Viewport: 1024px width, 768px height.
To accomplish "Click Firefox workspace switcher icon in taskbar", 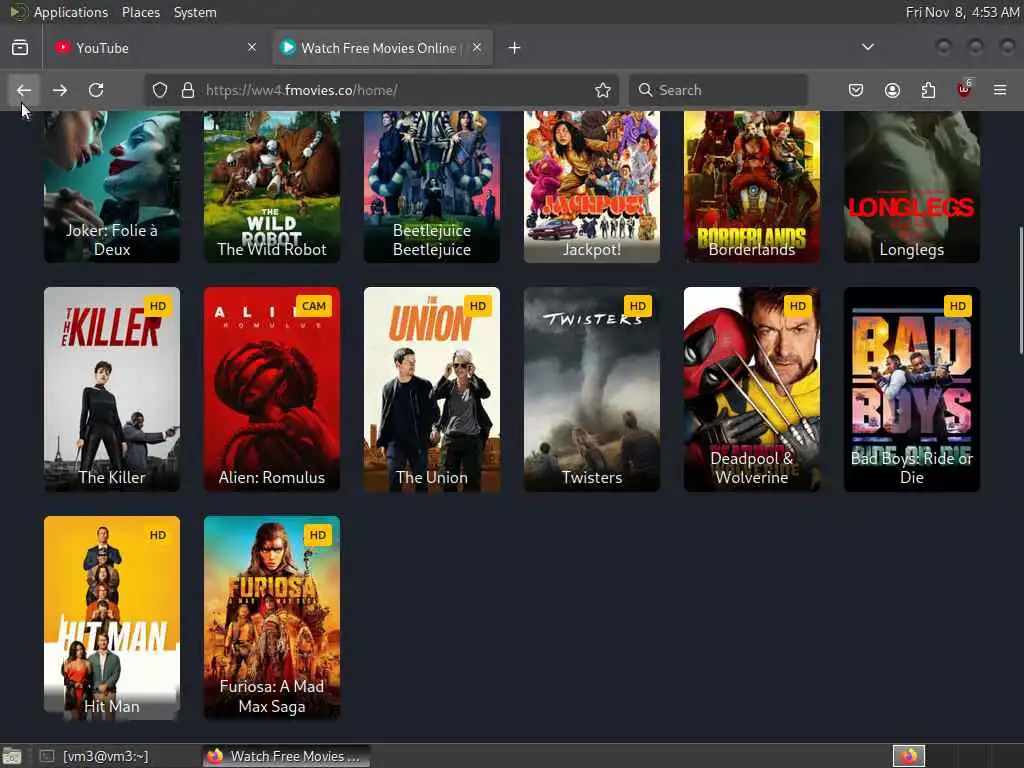I will point(909,756).
